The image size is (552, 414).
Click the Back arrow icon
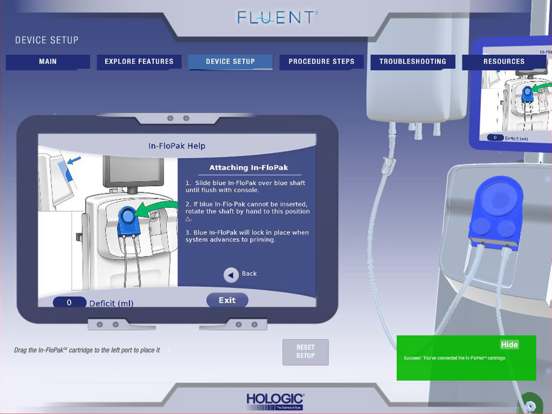pyautogui.click(x=231, y=275)
